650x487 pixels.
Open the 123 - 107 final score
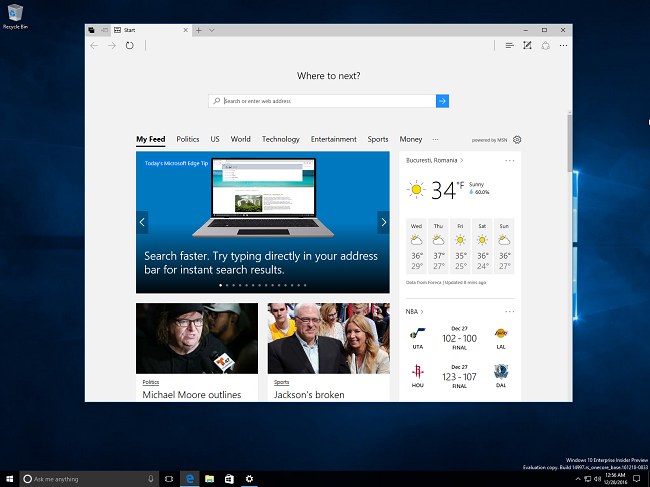(x=459, y=377)
